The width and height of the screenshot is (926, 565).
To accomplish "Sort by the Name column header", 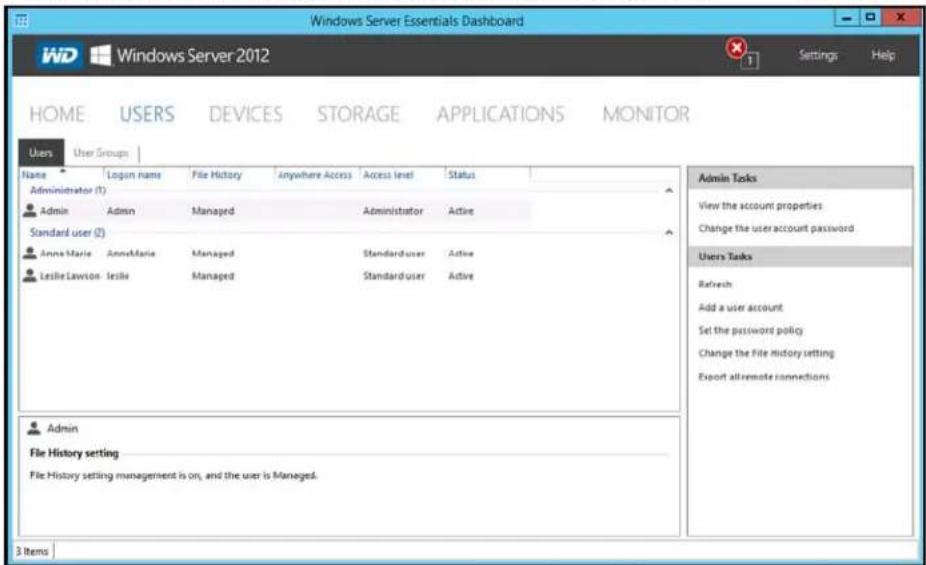I will click(x=34, y=175).
